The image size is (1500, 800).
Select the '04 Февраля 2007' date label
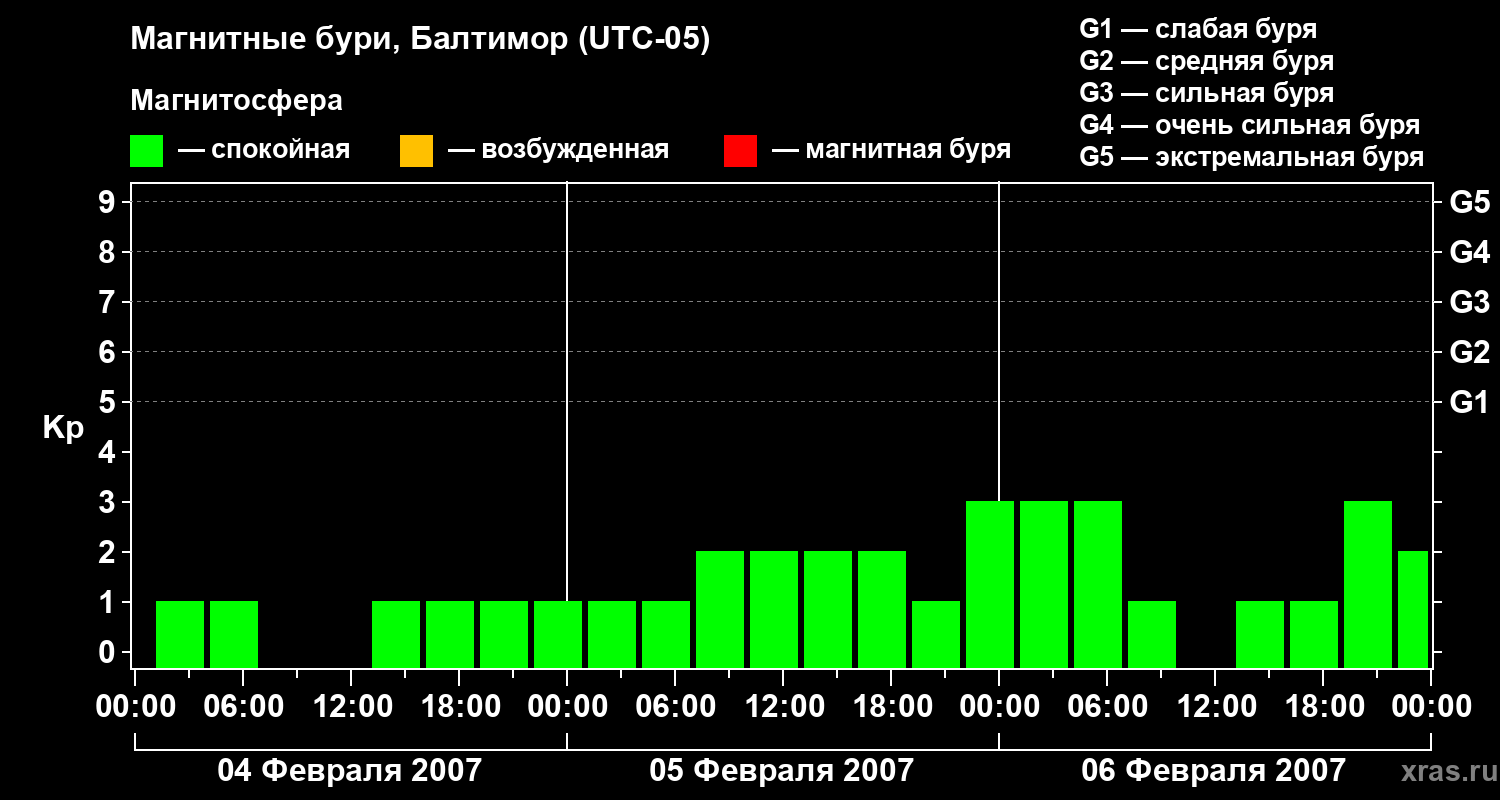pos(350,771)
